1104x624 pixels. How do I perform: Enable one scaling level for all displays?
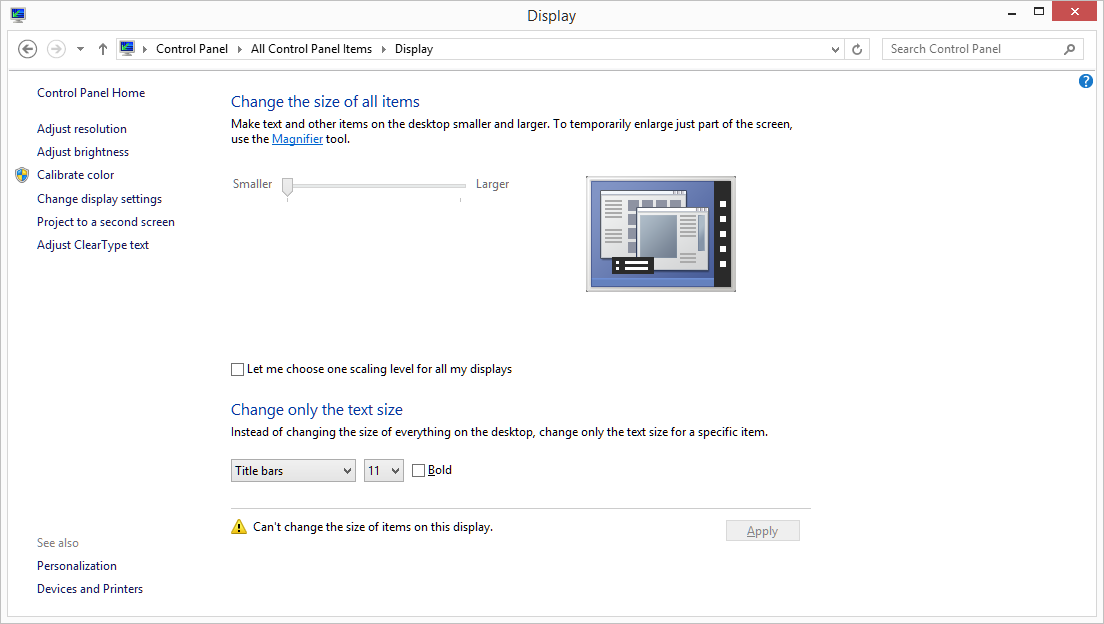238,370
